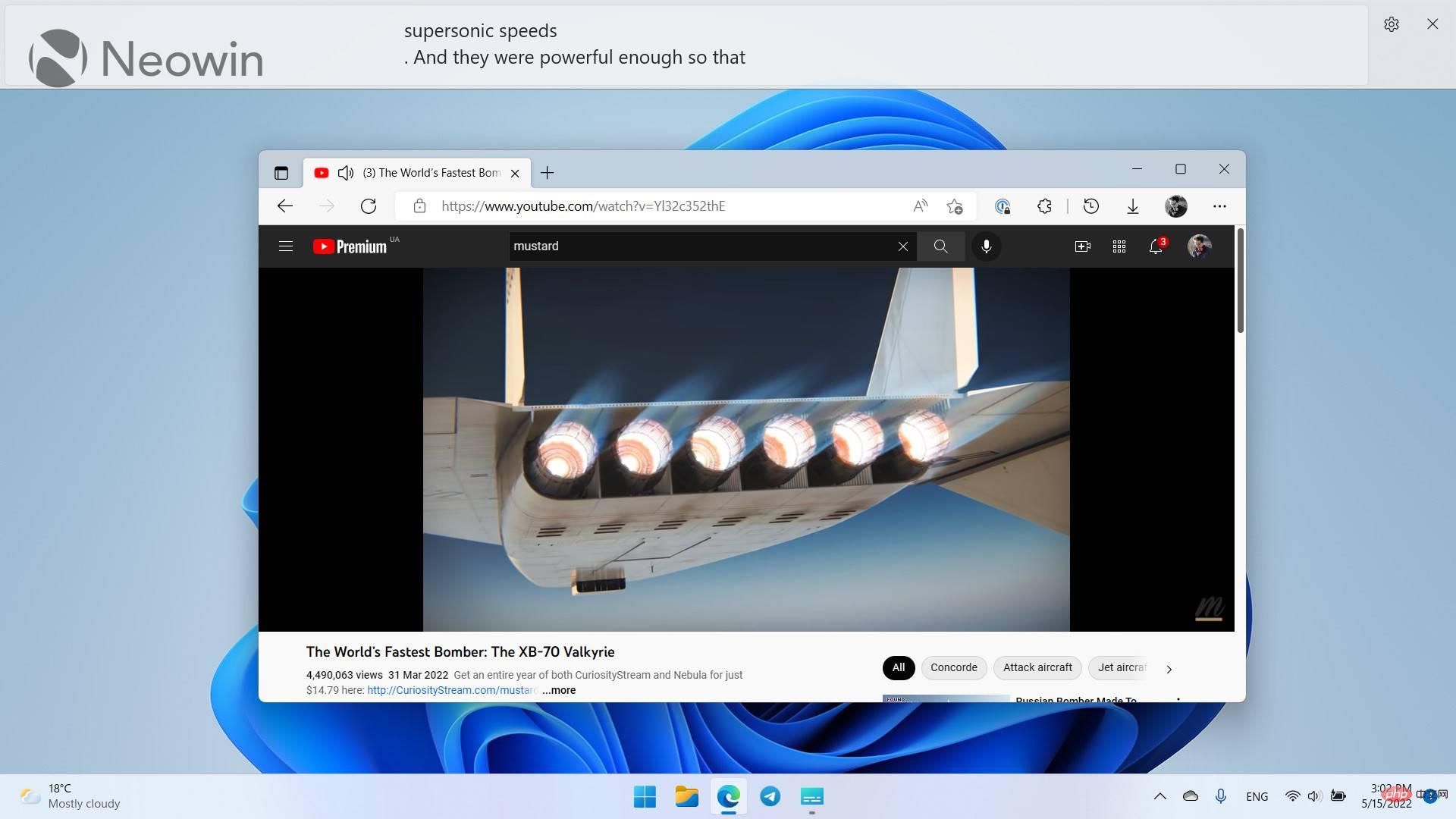Click the Edge browser downloads arrow icon
Screen dimensions: 1456x819
tap(1132, 206)
